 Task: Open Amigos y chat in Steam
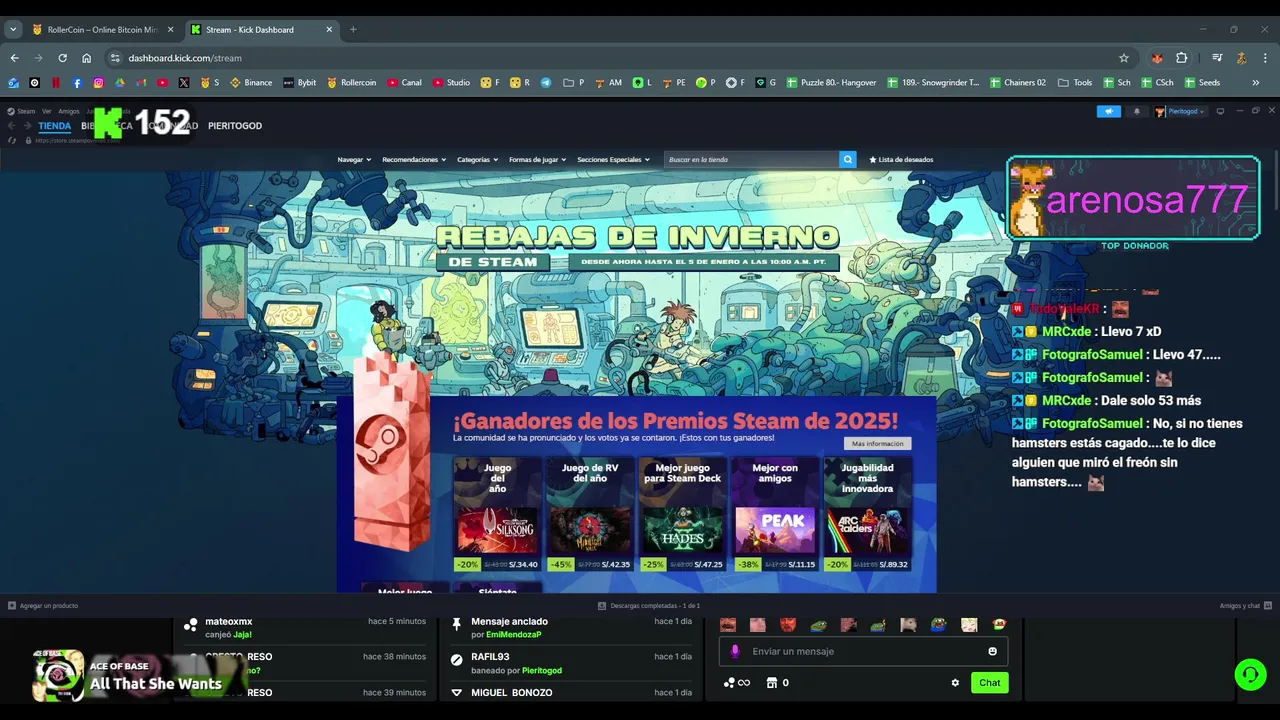pyautogui.click(x=1246, y=605)
